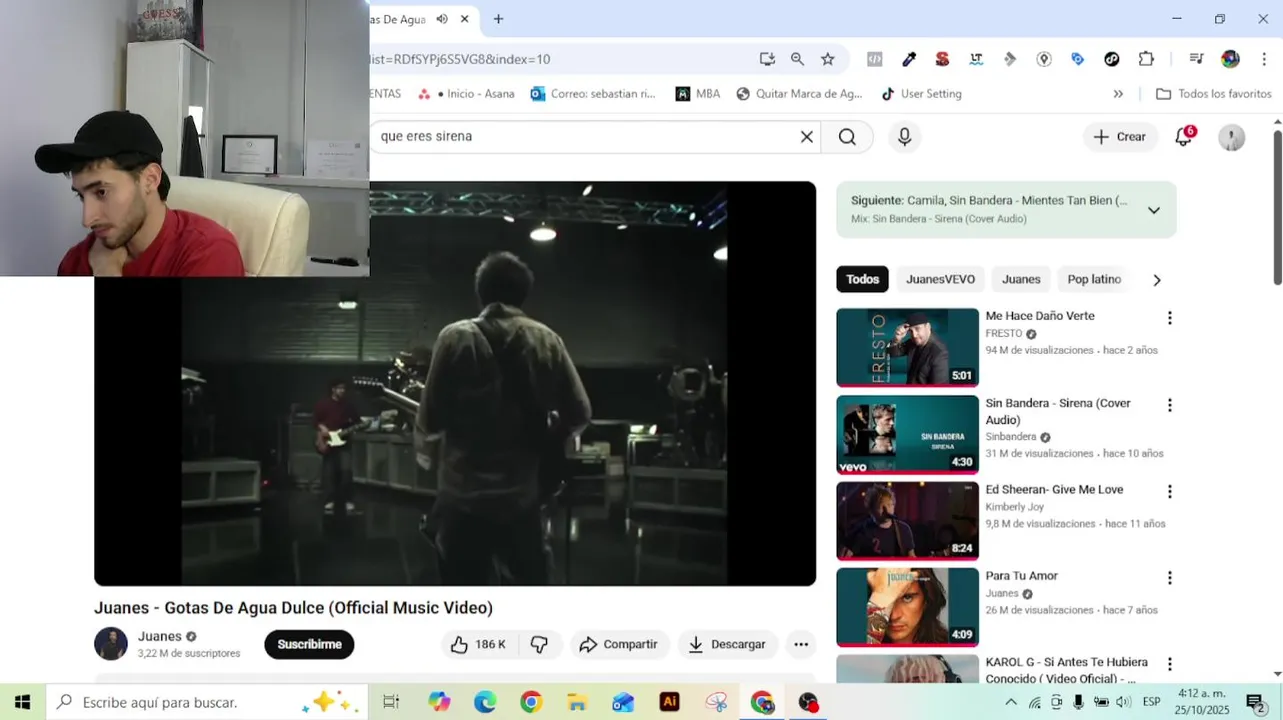Expand the Siguiente mix playlist panel

pos(1153,210)
